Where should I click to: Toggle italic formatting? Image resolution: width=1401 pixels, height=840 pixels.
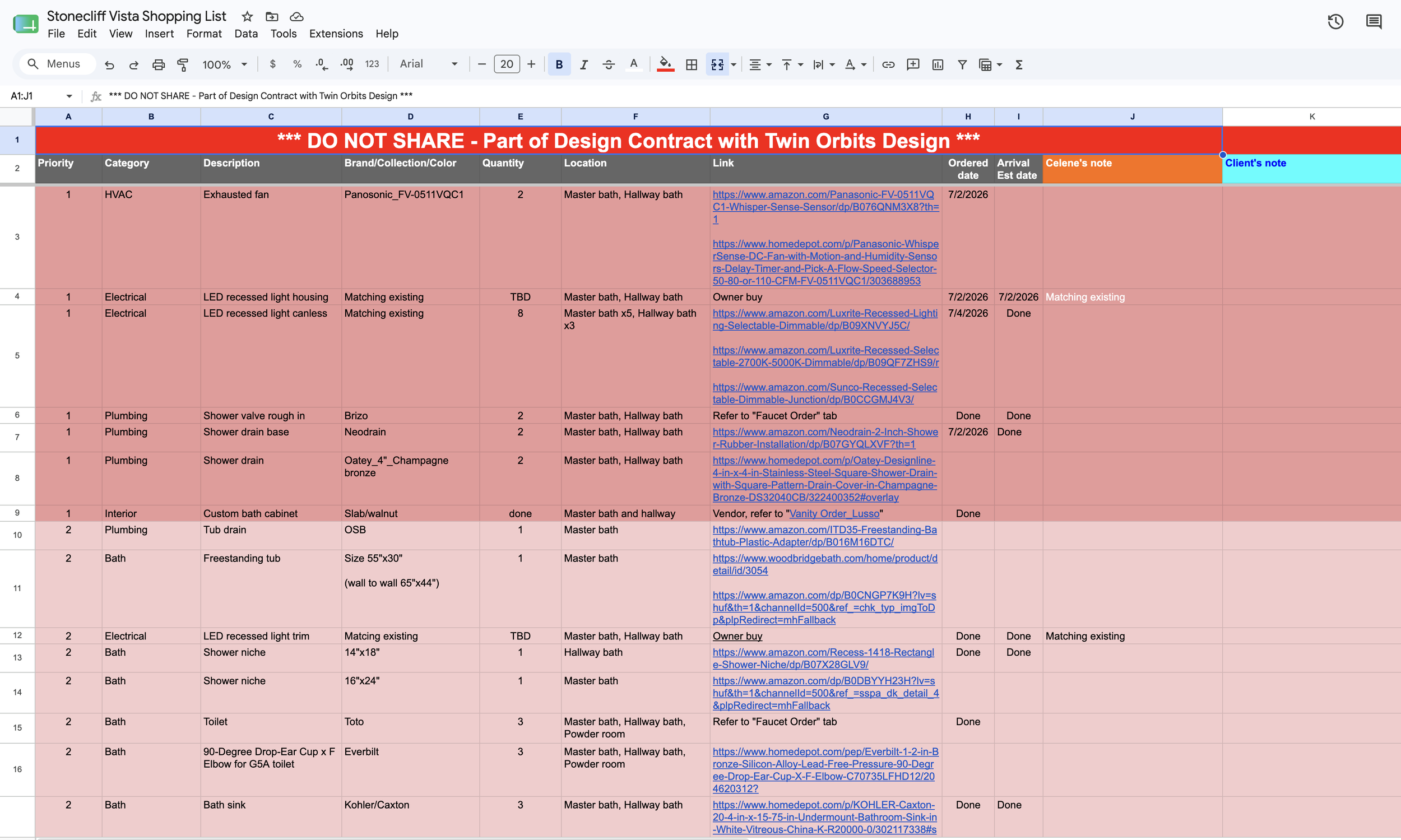click(x=583, y=64)
